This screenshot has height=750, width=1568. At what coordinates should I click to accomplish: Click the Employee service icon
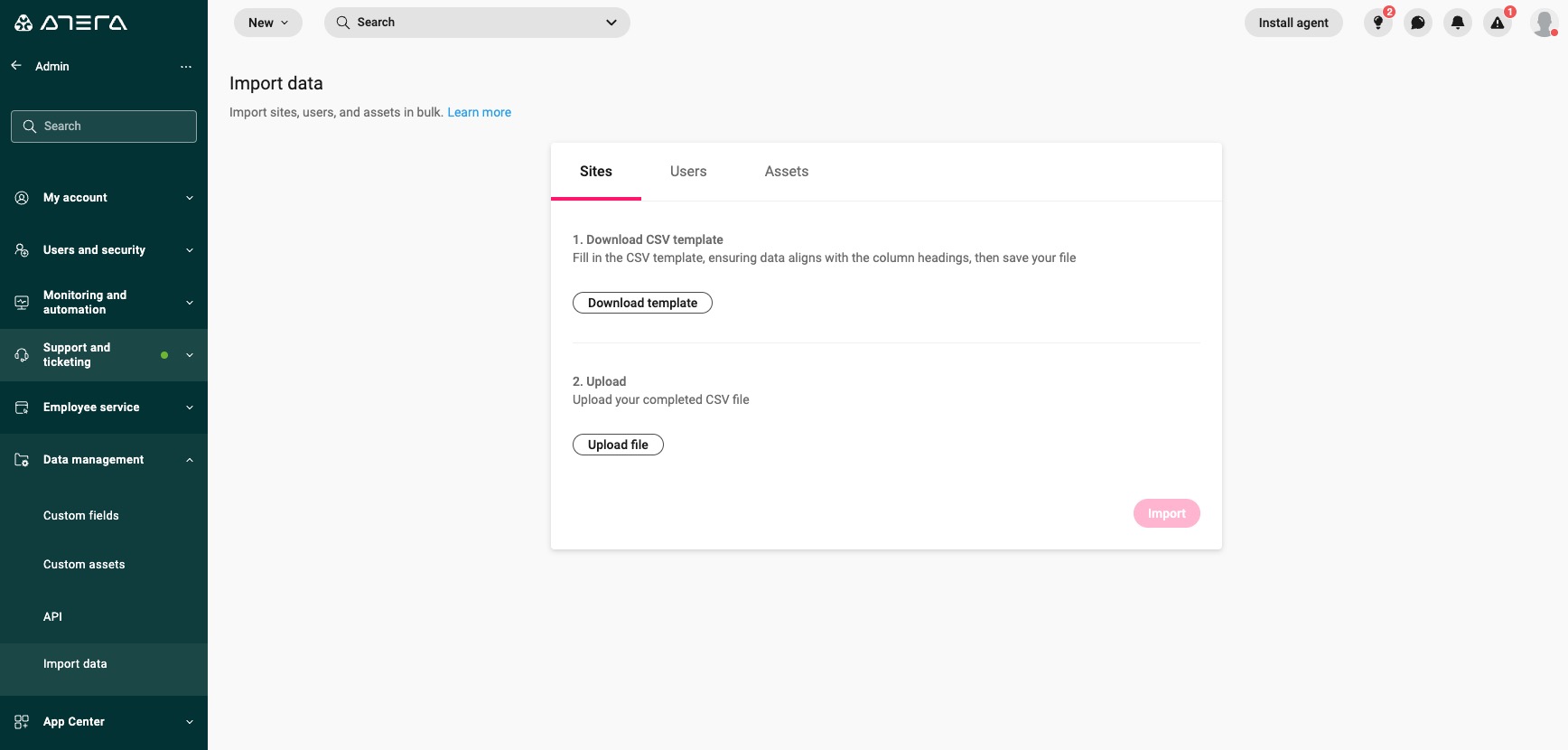(22, 408)
